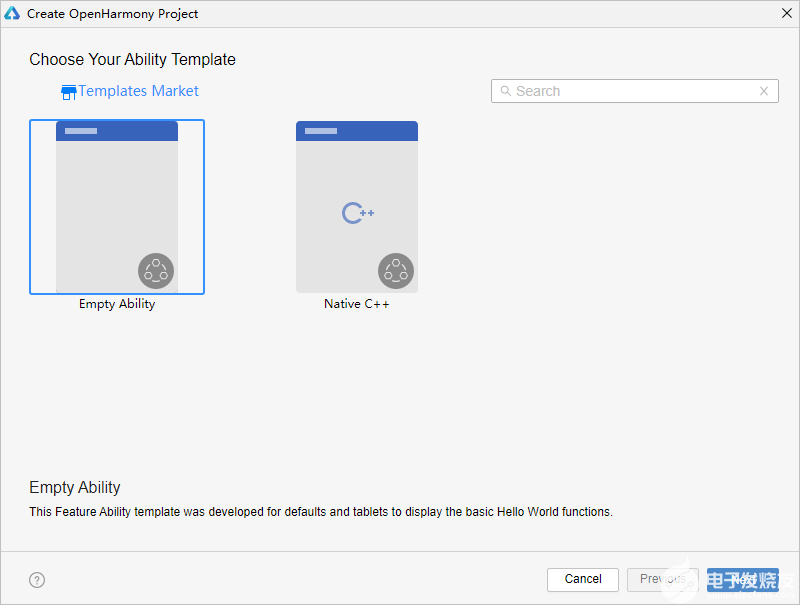Click the Native C++ label under thumbnail
800x605 pixels.
357,304
